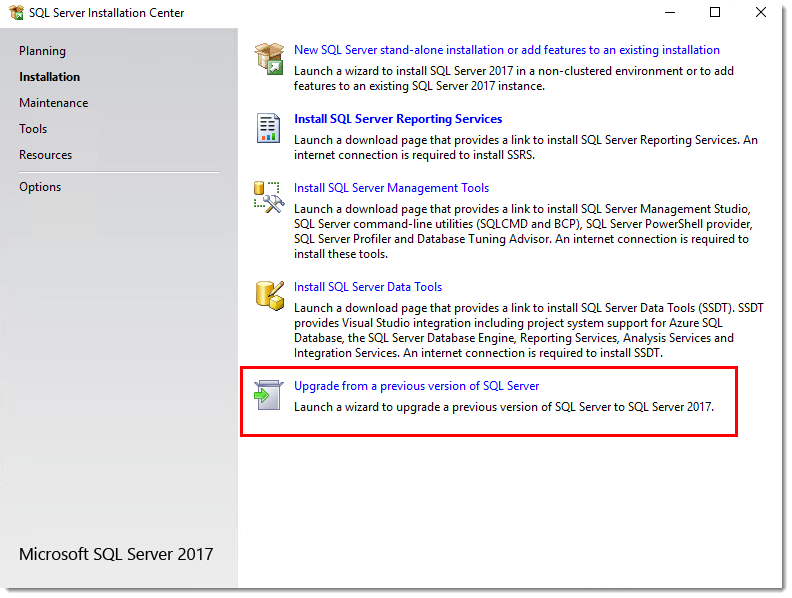Maximize the Installation Center window

click(715, 12)
